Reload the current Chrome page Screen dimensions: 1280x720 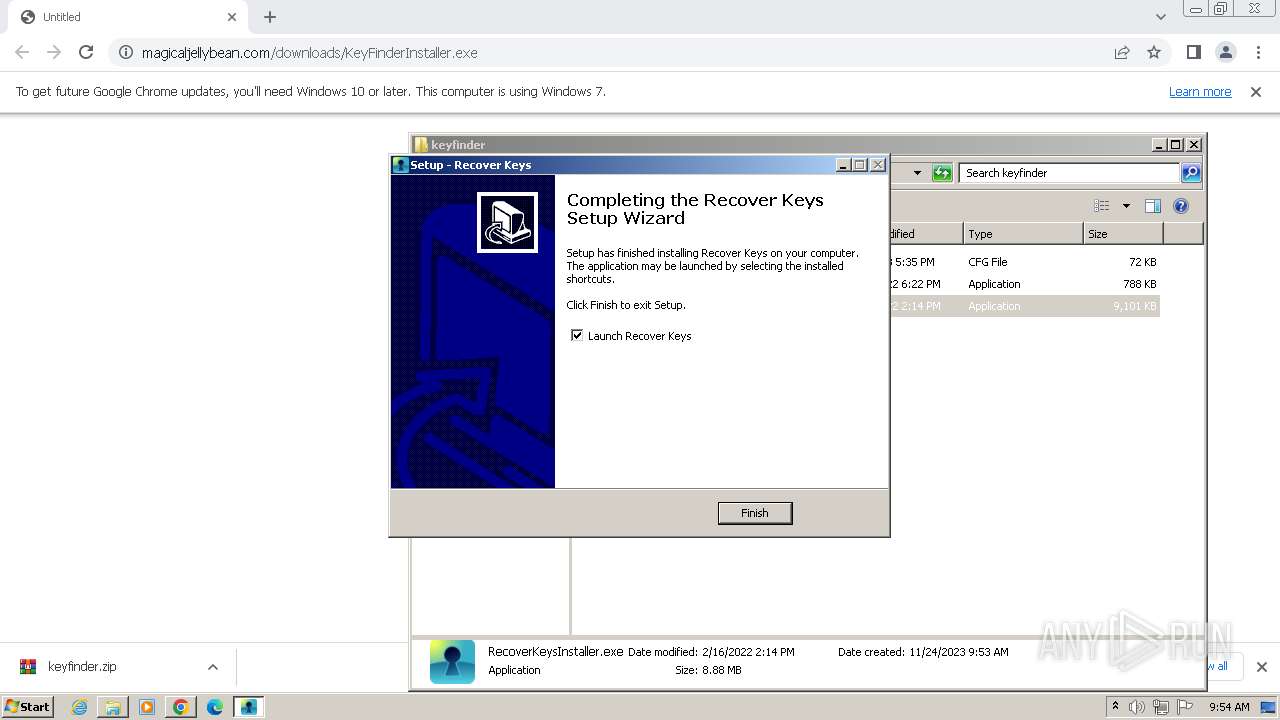[86, 52]
